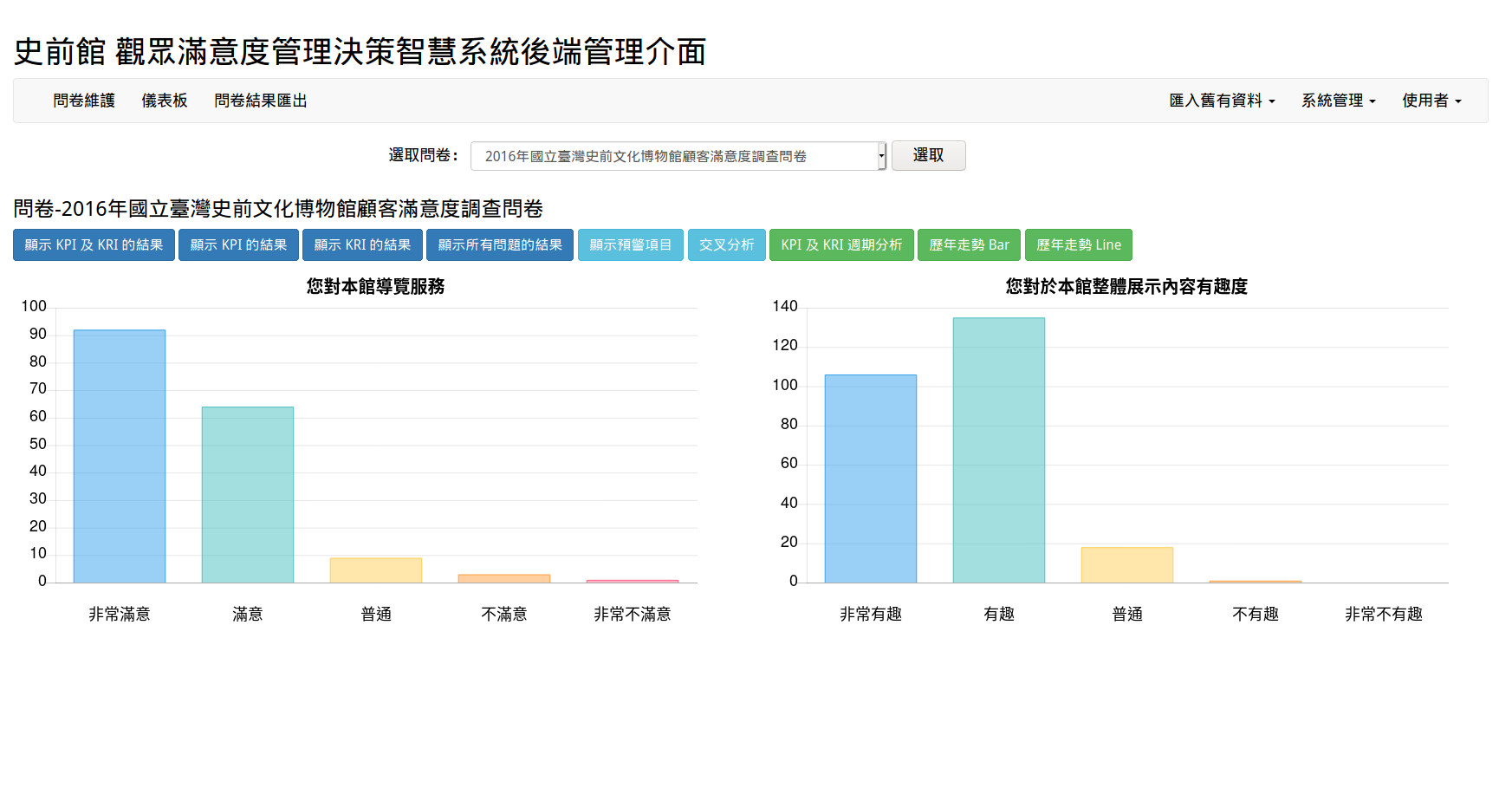Image resolution: width=1512 pixels, height=788 pixels.
Task: Click the 非常不滿意 axis label
Action: pos(633,614)
